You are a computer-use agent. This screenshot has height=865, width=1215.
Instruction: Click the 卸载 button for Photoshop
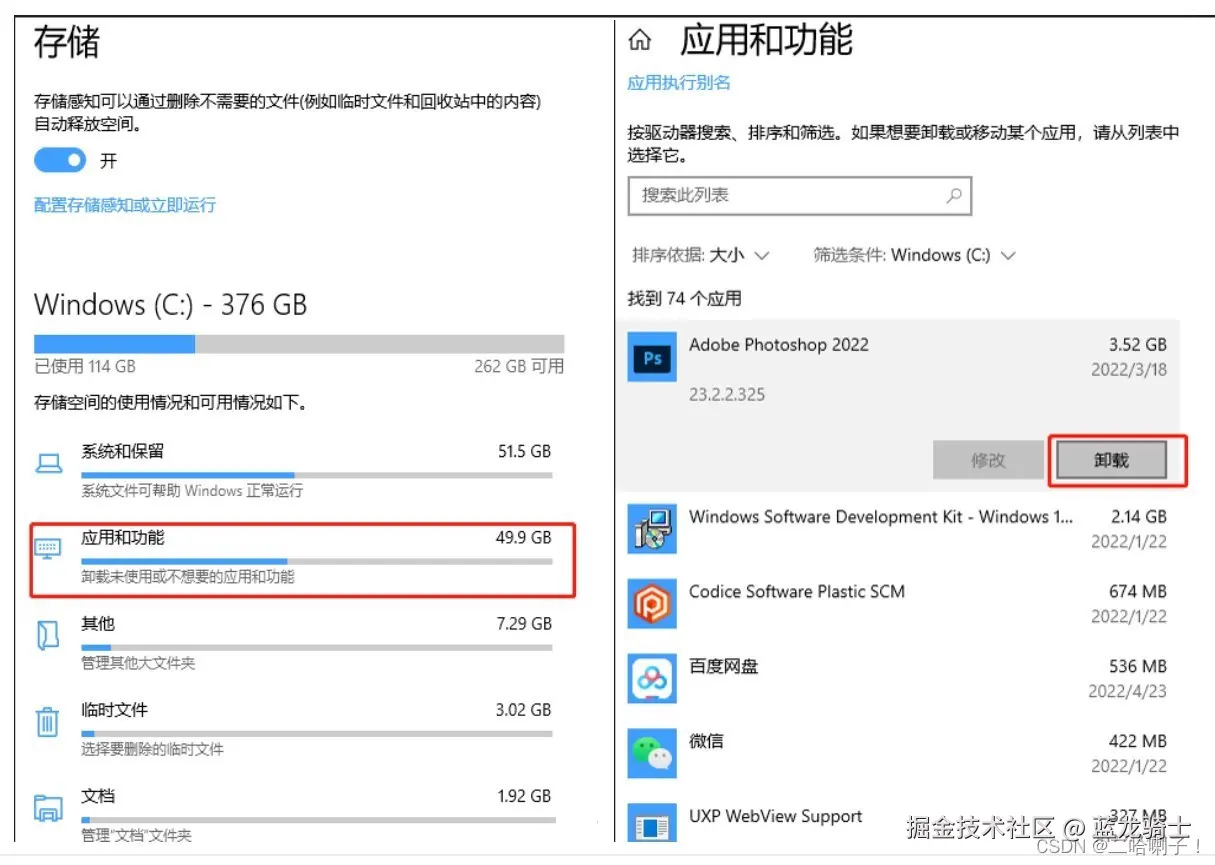tap(1111, 460)
